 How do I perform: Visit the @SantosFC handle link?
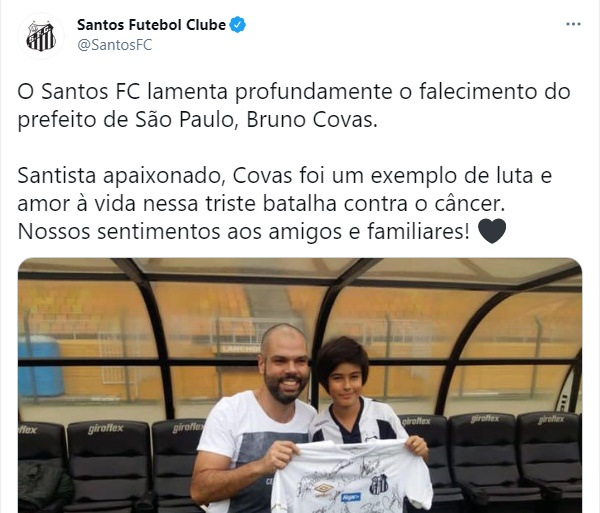[115, 45]
